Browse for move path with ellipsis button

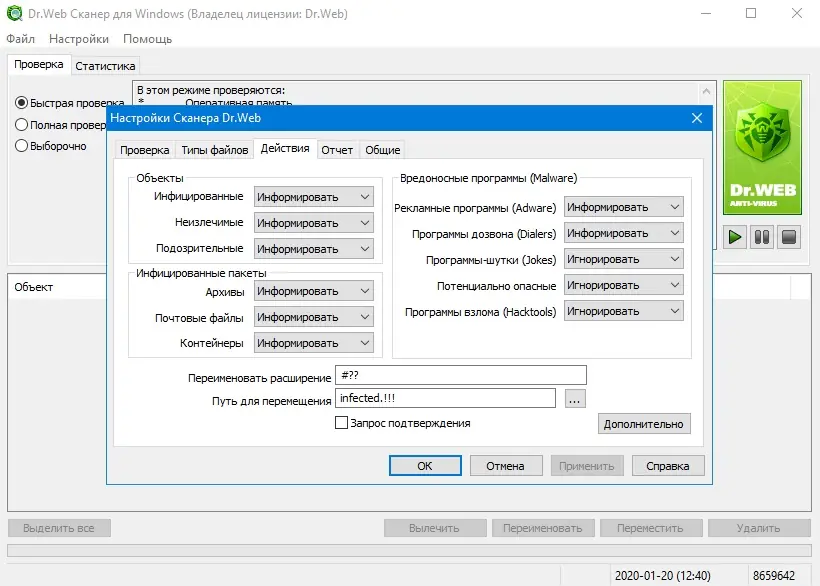pos(575,399)
